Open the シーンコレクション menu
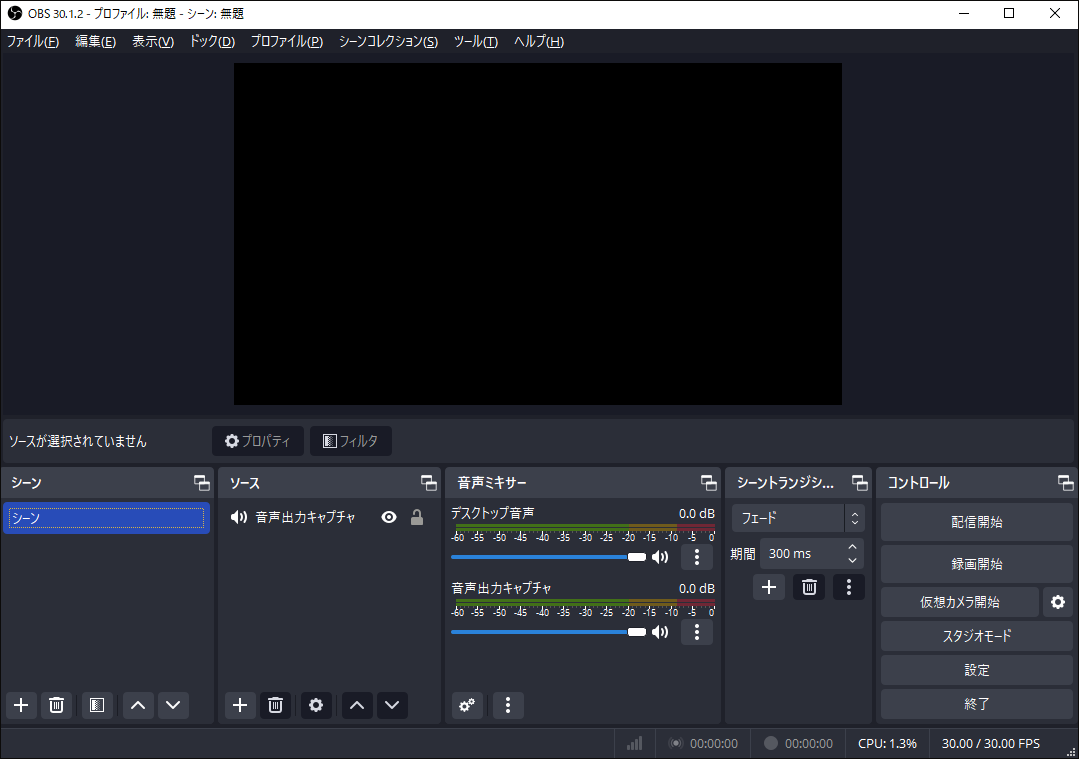 coord(388,41)
